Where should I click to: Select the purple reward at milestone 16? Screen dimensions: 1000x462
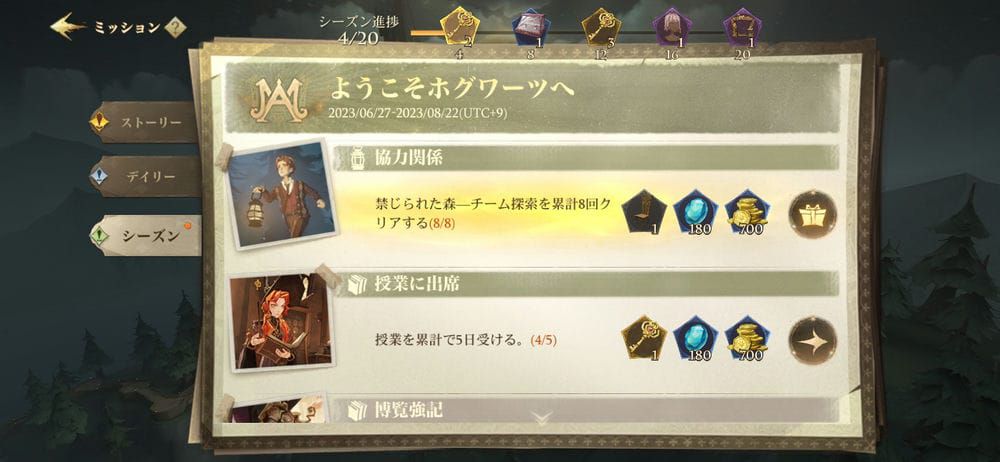click(672, 27)
